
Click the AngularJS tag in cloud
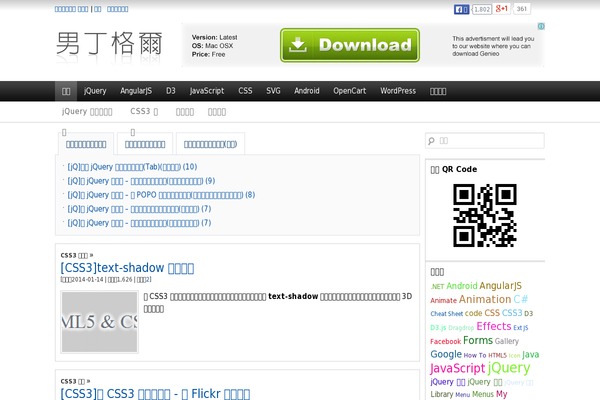click(500, 286)
